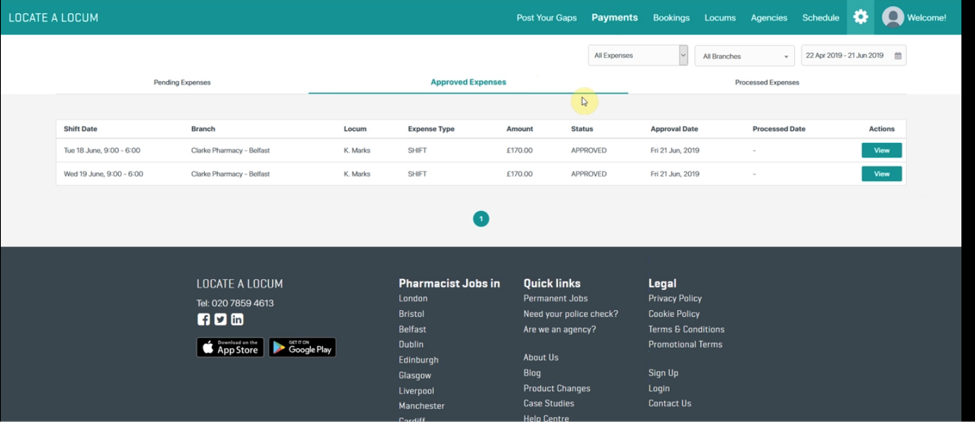
Task: Switch to the Pending Expenses tab
Action: 182,82
